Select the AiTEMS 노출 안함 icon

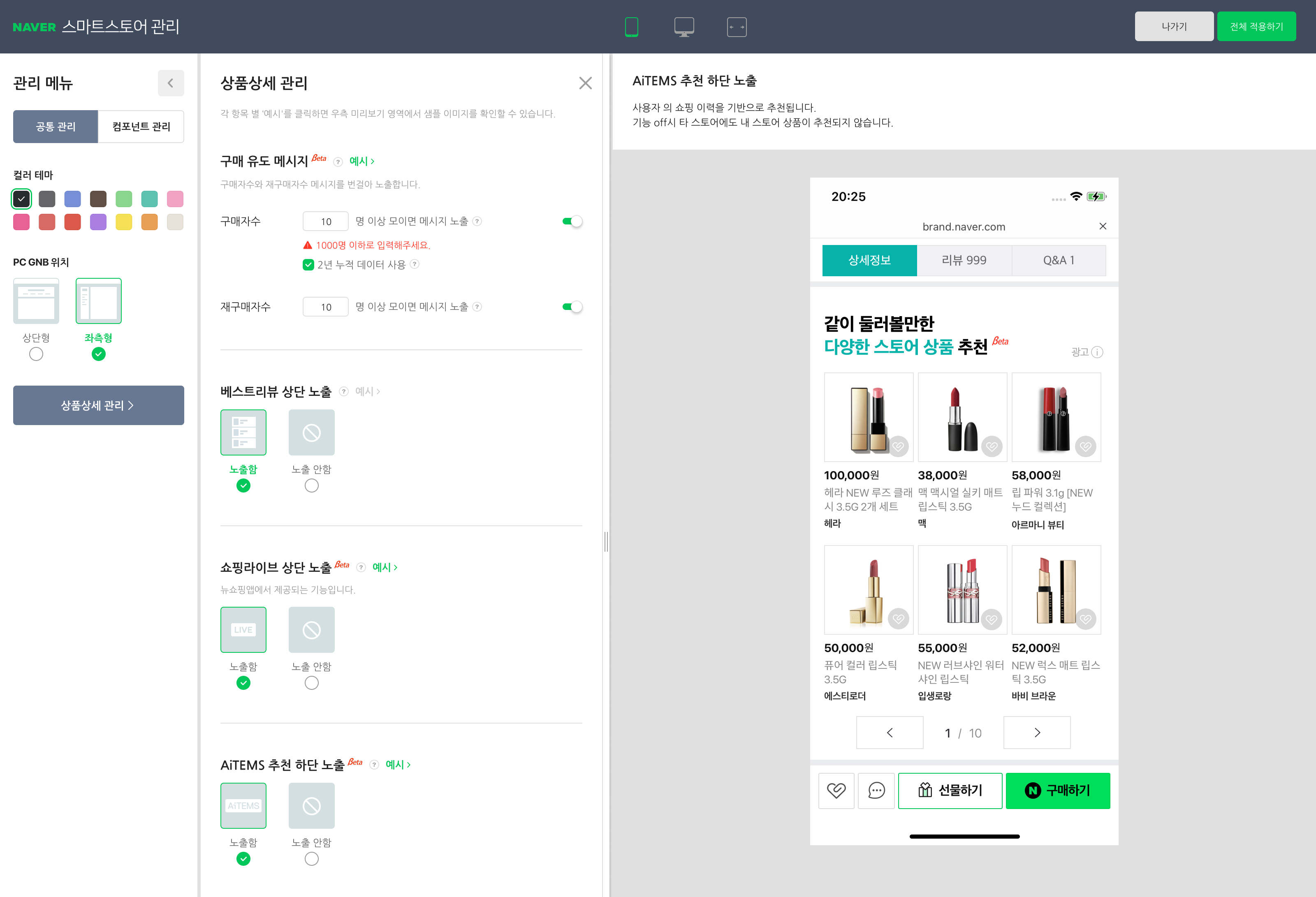click(x=311, y=806)
